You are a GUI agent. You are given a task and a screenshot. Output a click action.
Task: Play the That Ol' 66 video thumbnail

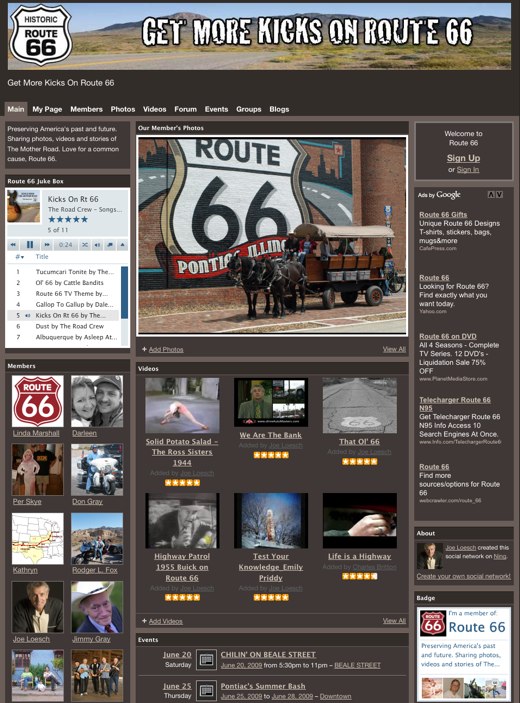(x=360, y=405)
